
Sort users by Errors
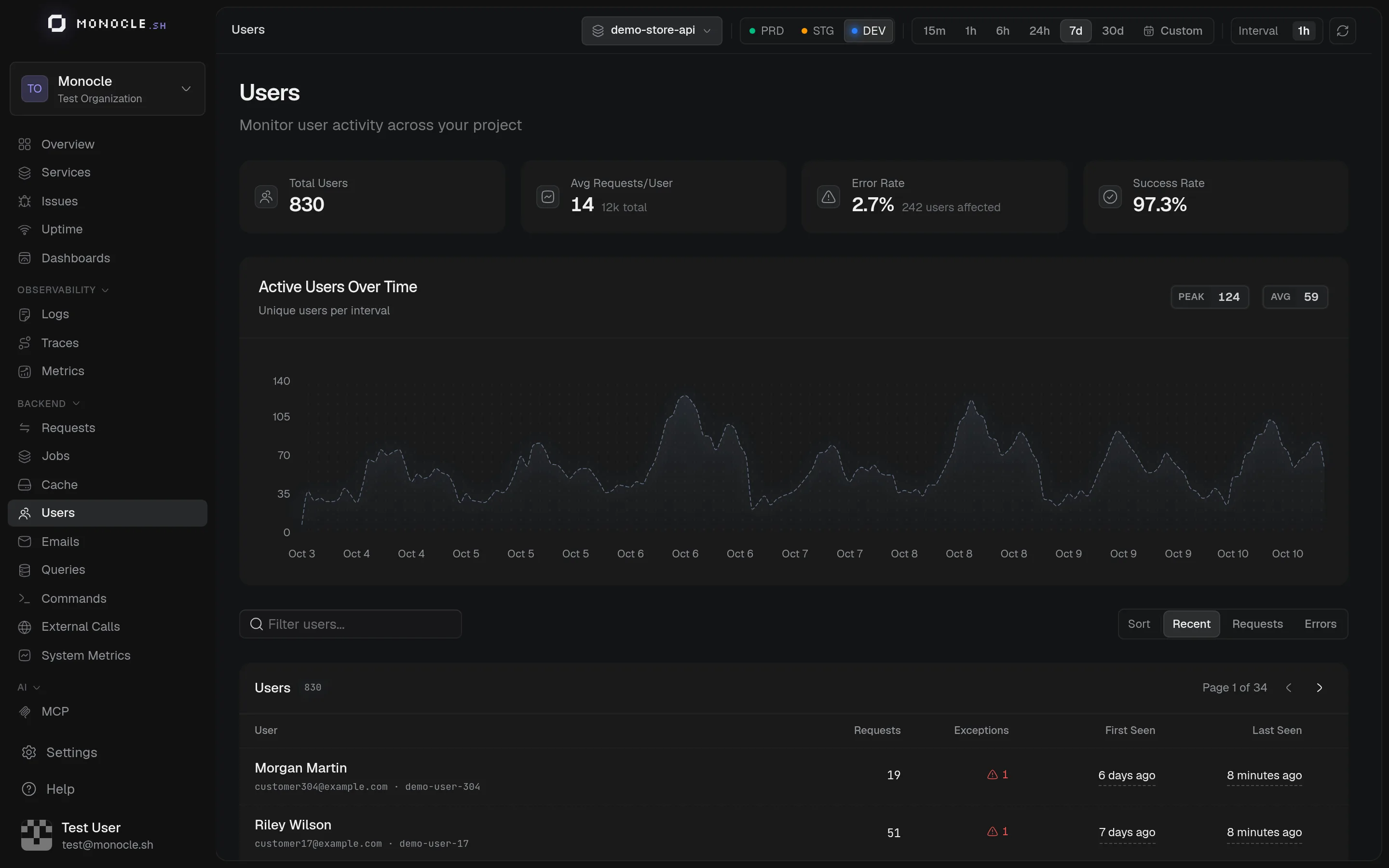pyautogui.click(x=1320, y=624)
